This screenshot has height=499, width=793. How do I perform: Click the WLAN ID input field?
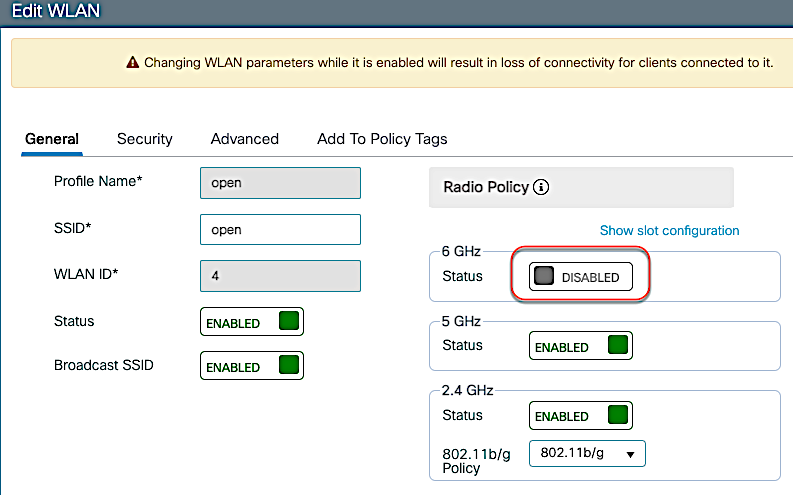coord(280,276)
